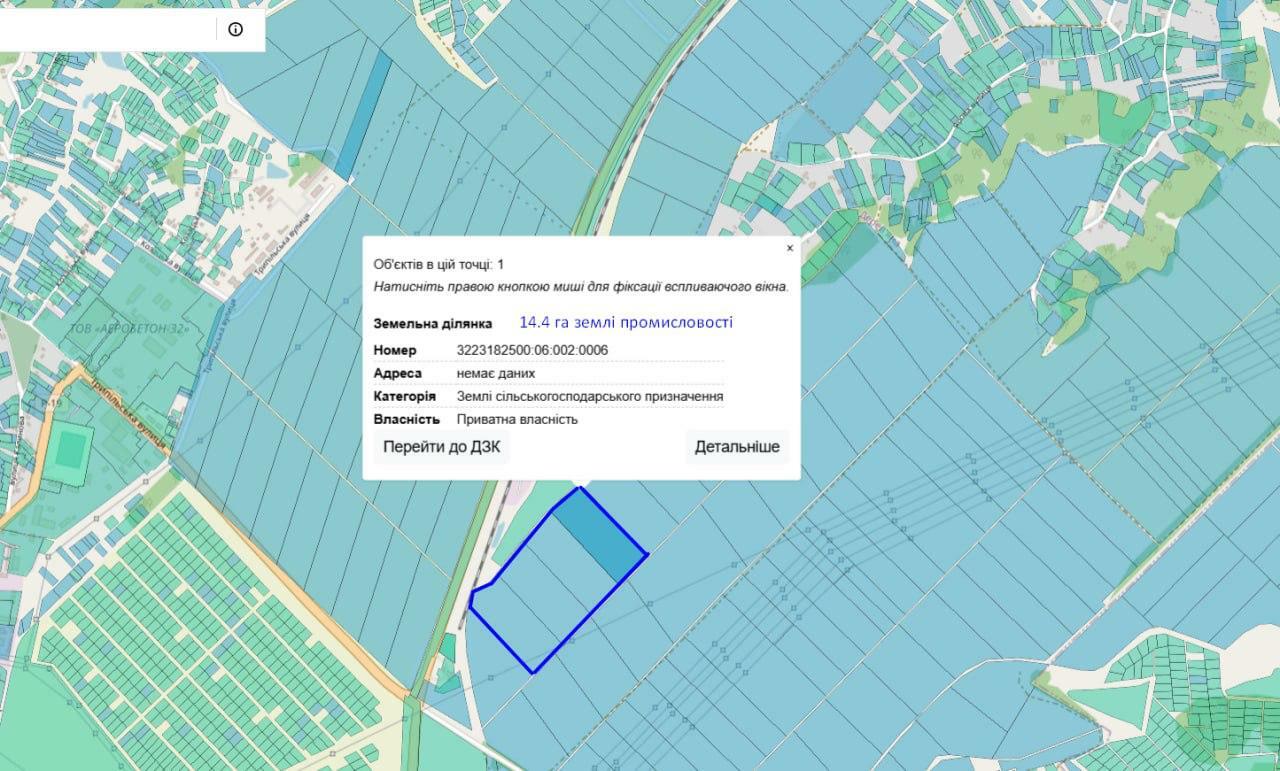The image size is (1280, 771).
Task: Click the italic right-click hint text
Action: point(581,286)
